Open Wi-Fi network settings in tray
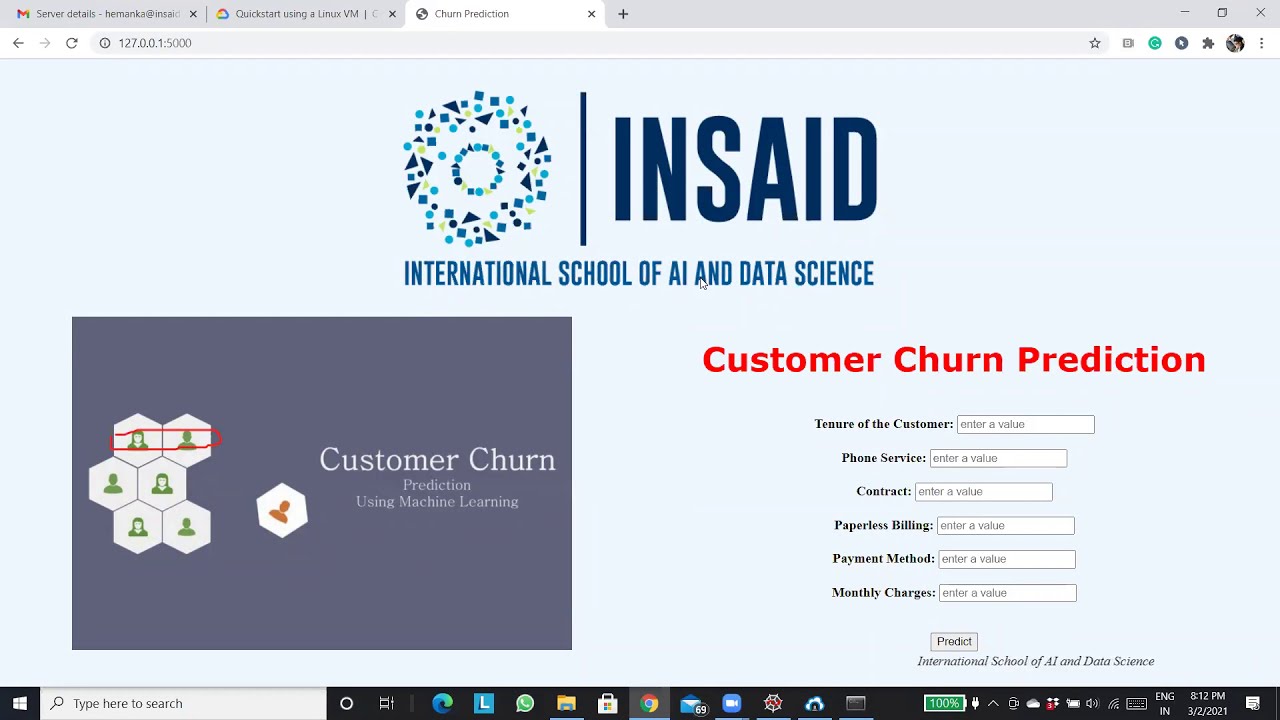 coord(1113,703)
